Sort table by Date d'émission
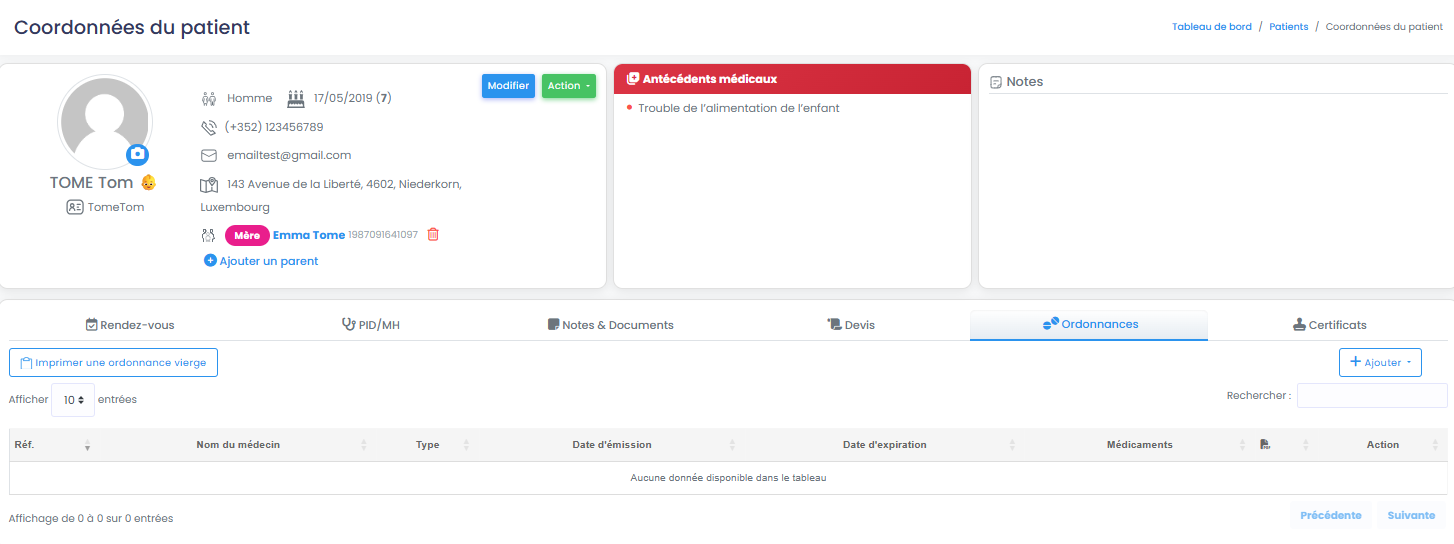This screenshot has width=1454, height=544. coord(612,445)
